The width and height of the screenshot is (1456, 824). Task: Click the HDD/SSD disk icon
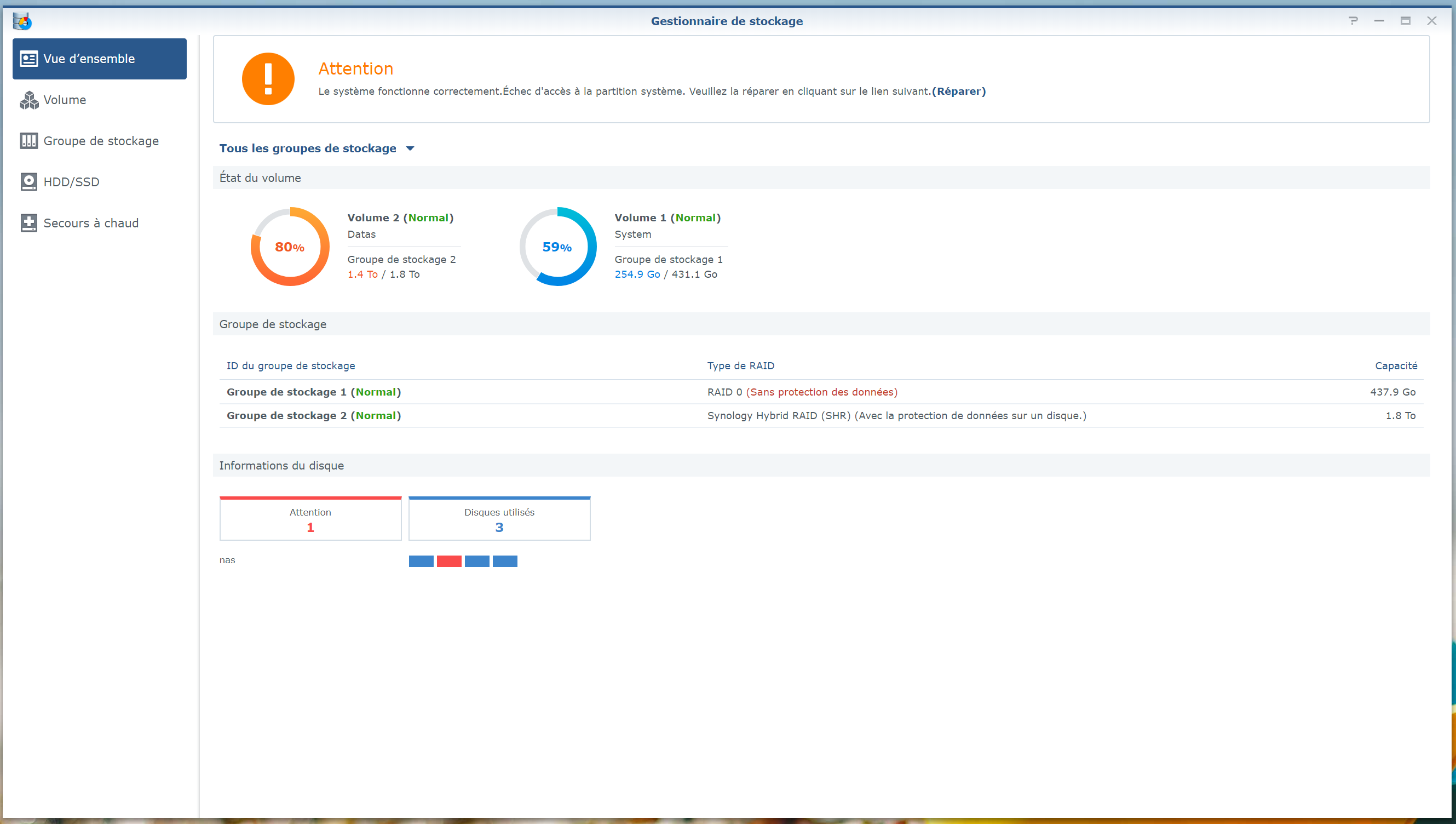tap(29, 182)
